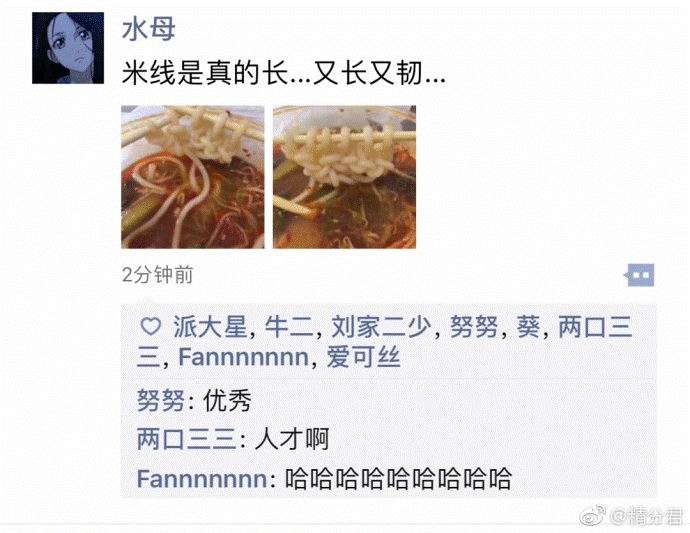This screenshot has height=533, width=690.
Task: Tap the 2分钟前 timestamp
Action: [x=158, y=275]
